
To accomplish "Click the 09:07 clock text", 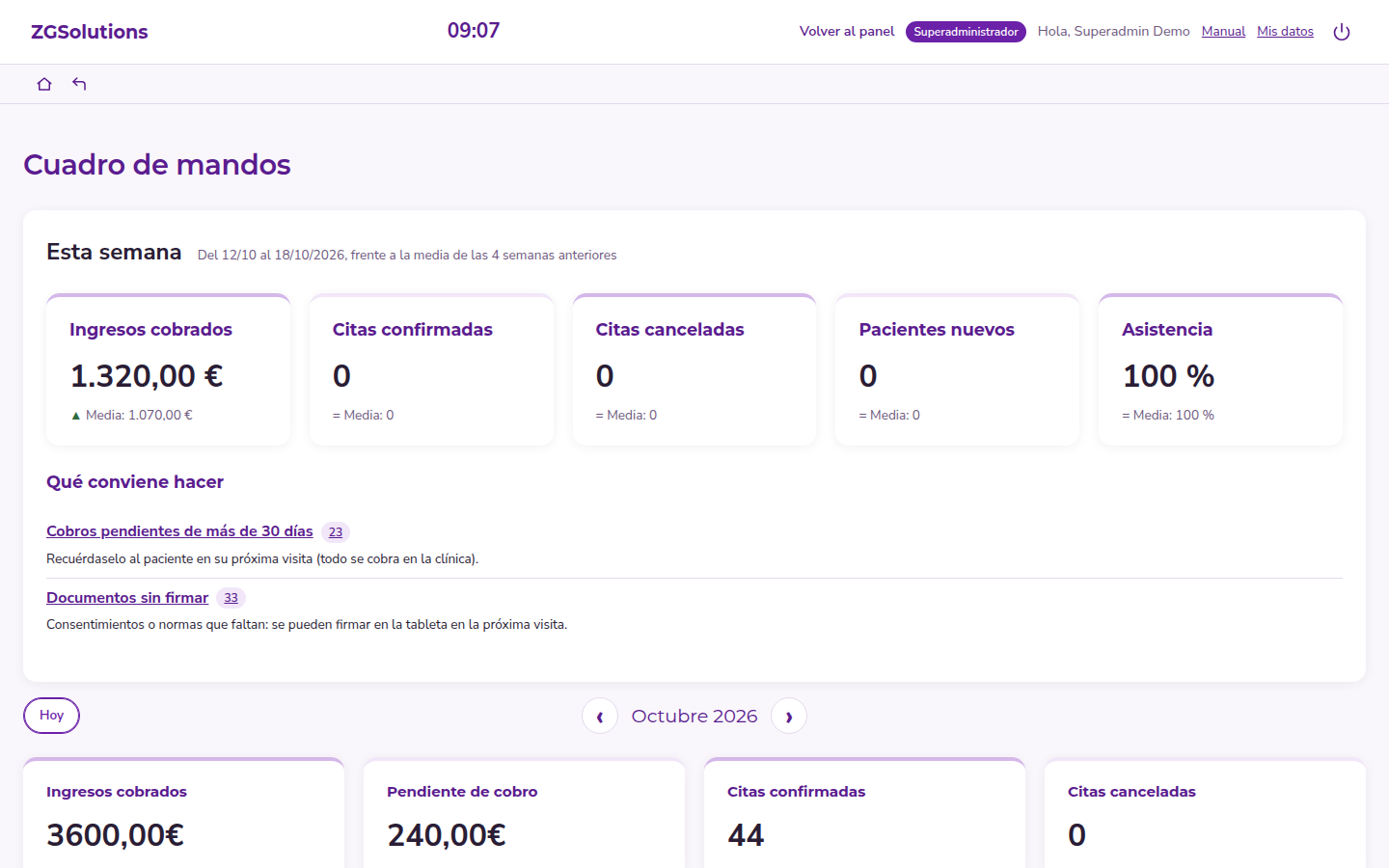I will [x=474, y=31].
